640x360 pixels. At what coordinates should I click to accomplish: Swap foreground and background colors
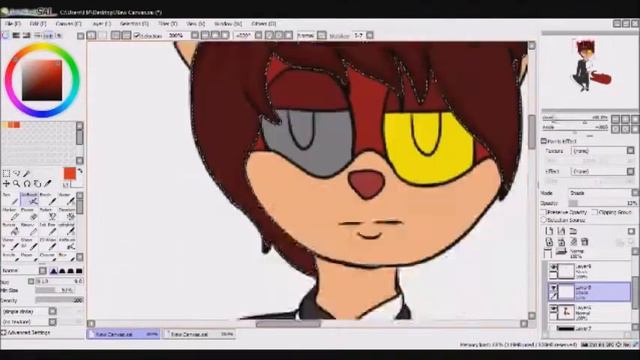(80, 171)
